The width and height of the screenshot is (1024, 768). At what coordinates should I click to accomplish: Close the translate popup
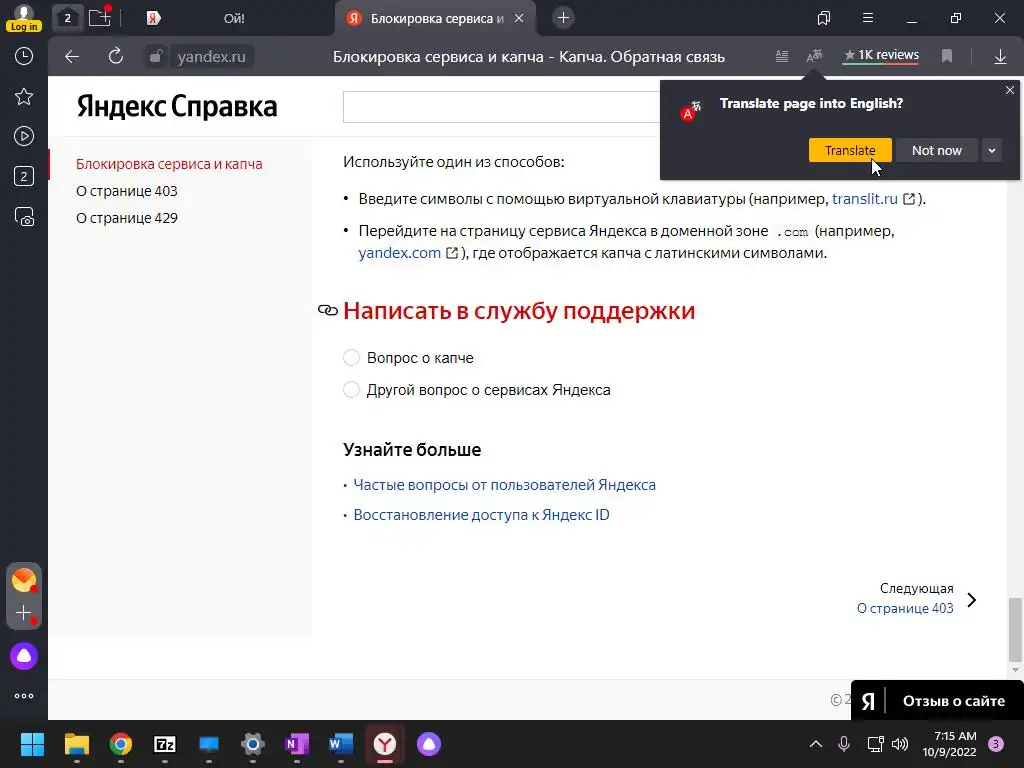pyautogui.click(x=1010, y=90)
